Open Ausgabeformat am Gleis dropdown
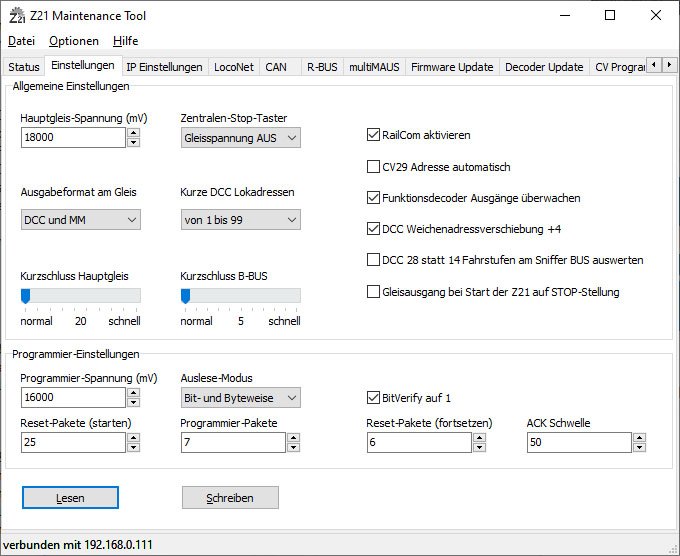Viewport: 680px width, 556px height. coord(81,220)
